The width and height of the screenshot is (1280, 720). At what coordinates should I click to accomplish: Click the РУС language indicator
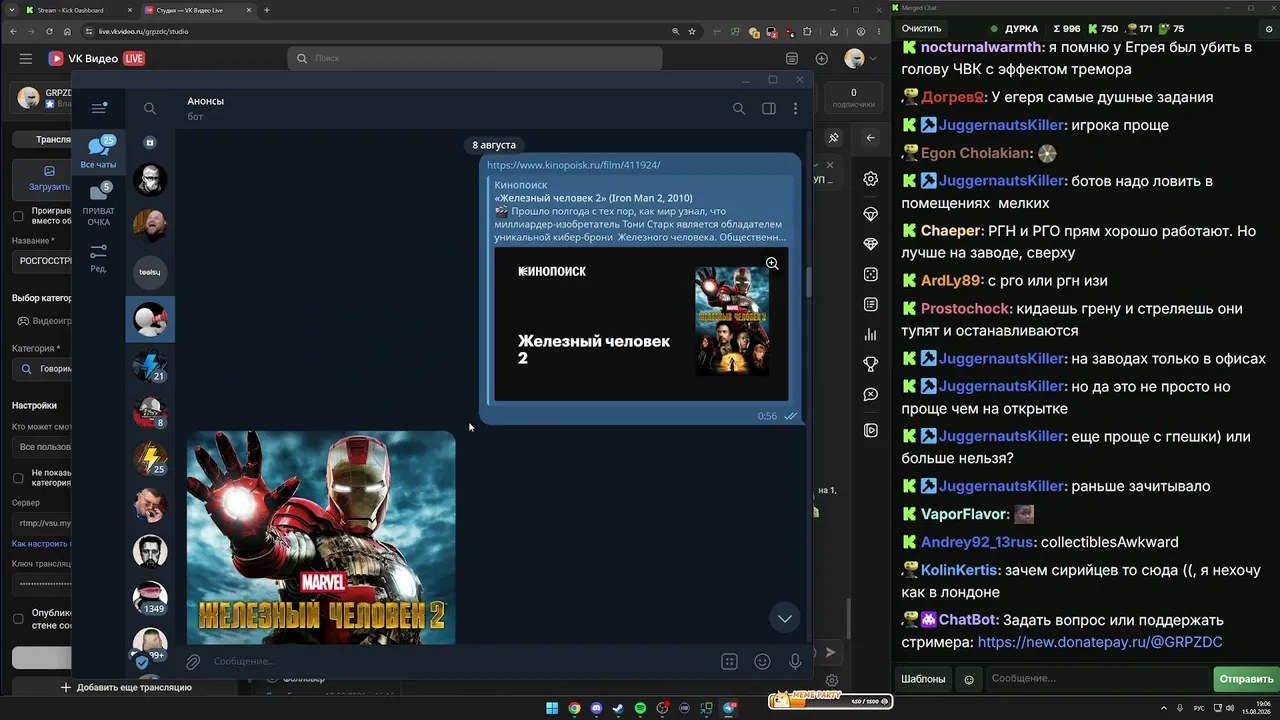[x=1199, y=709]
